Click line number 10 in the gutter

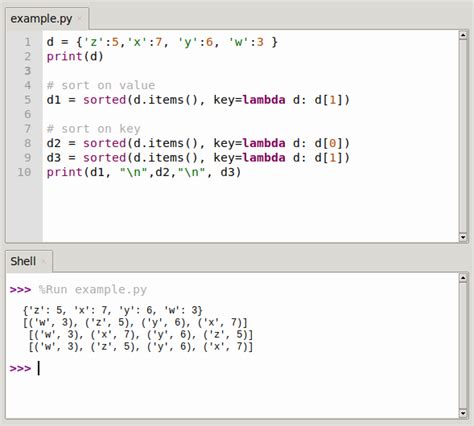coord(24,172)
